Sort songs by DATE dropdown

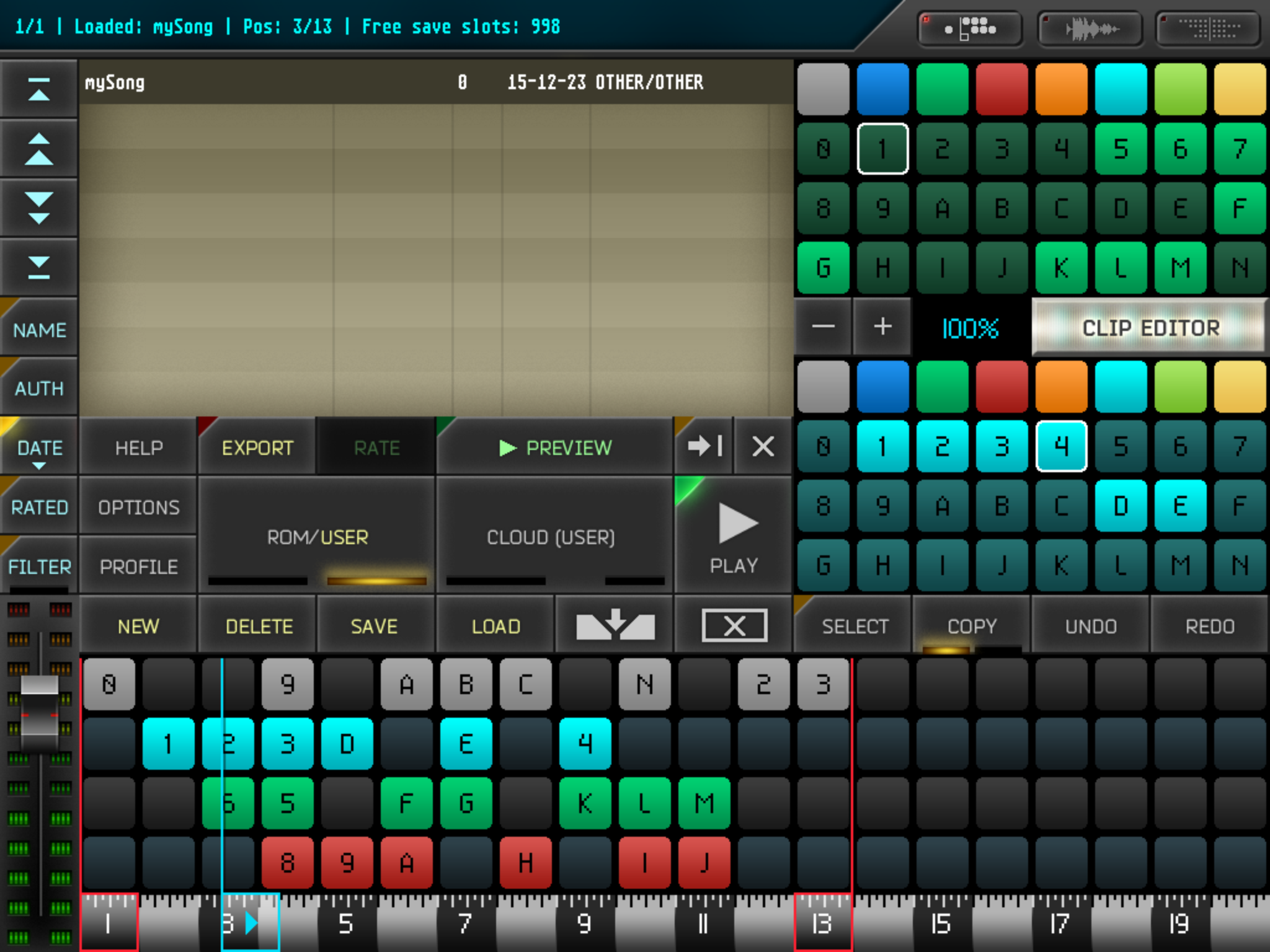click(38, 448)
